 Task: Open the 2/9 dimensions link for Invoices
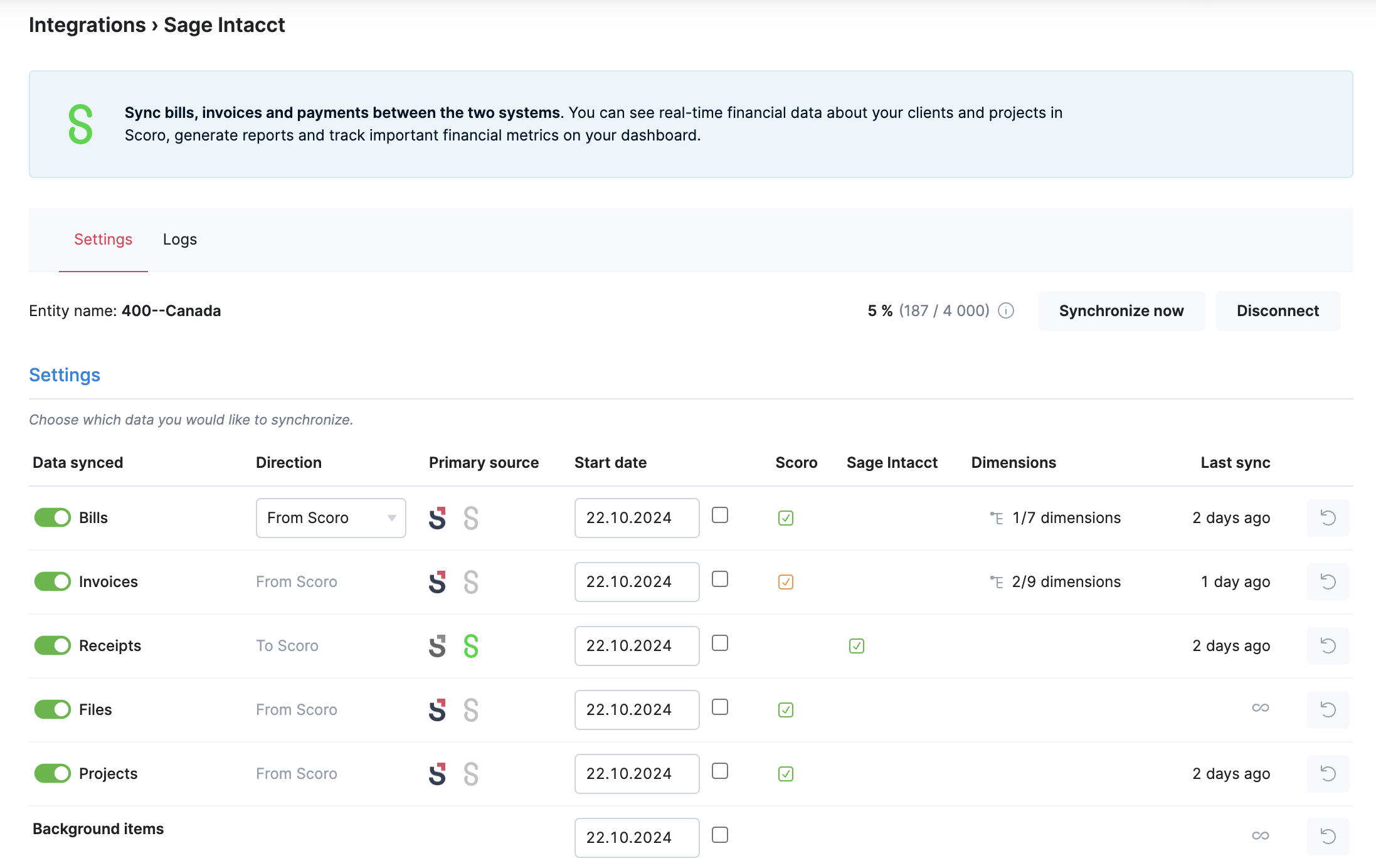point(1066,582)
